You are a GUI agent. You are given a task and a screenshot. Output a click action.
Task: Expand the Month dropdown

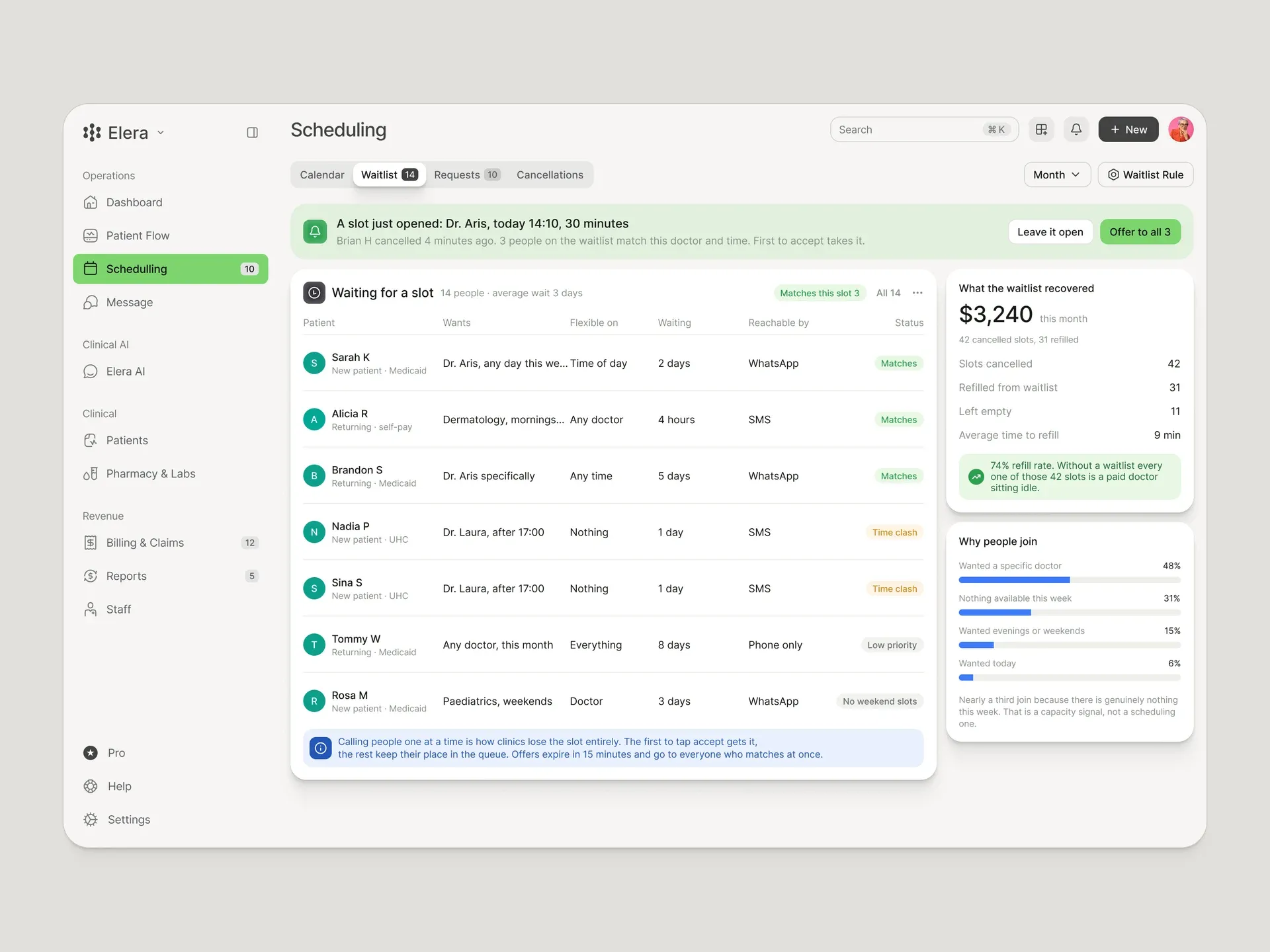click(x=1057, y=175)
